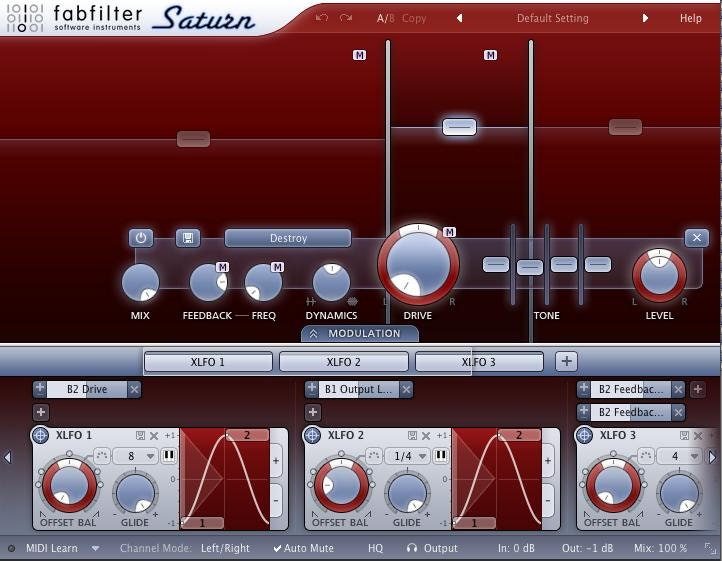The width and height of the screenshot is (722, 561).
Task: Click the large DRIVE knob
Action: (418, 265)
